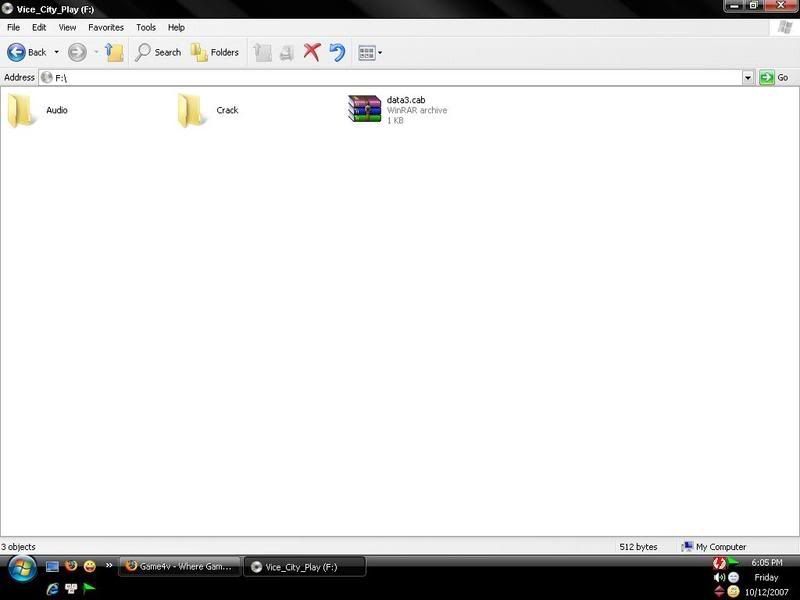Open the volume speaker tray icon

click(719, 578)
